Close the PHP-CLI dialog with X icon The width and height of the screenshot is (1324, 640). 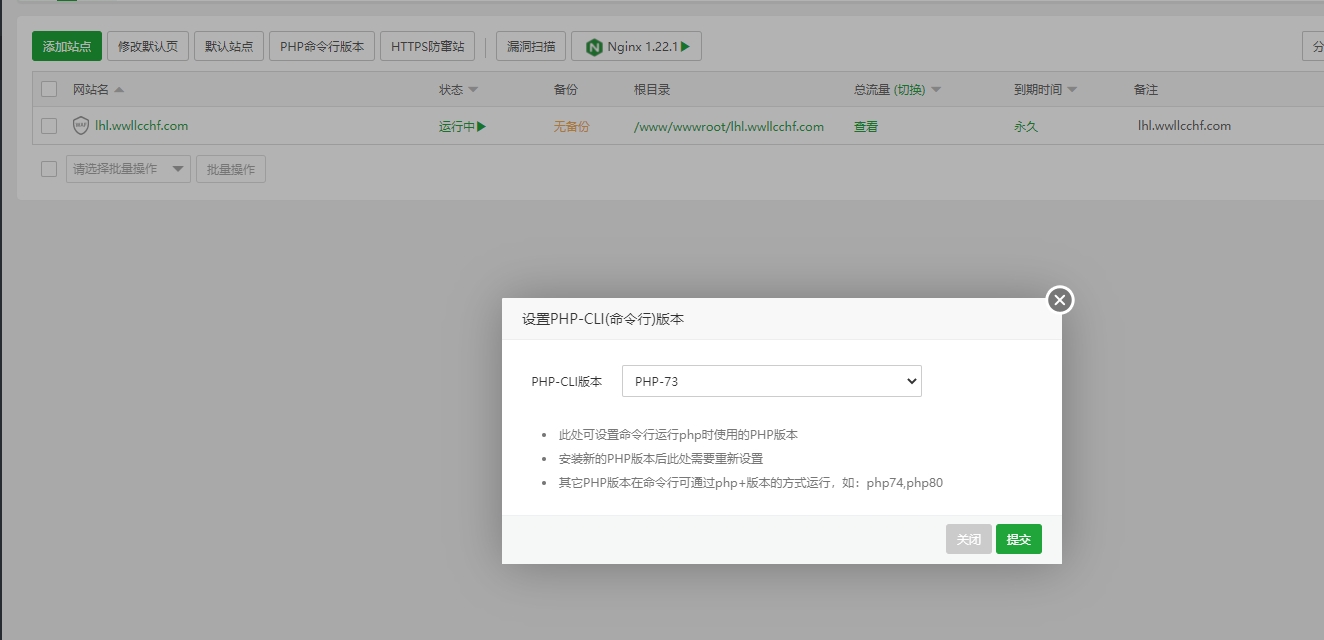click(x=1060, y=300)
